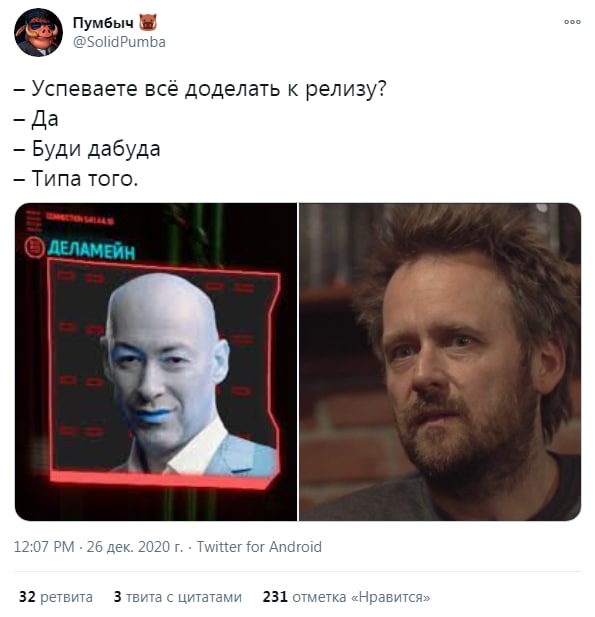Open the left Деламейн meme image
This screenshot has width=595, height=617.
[x=156, y=362]
